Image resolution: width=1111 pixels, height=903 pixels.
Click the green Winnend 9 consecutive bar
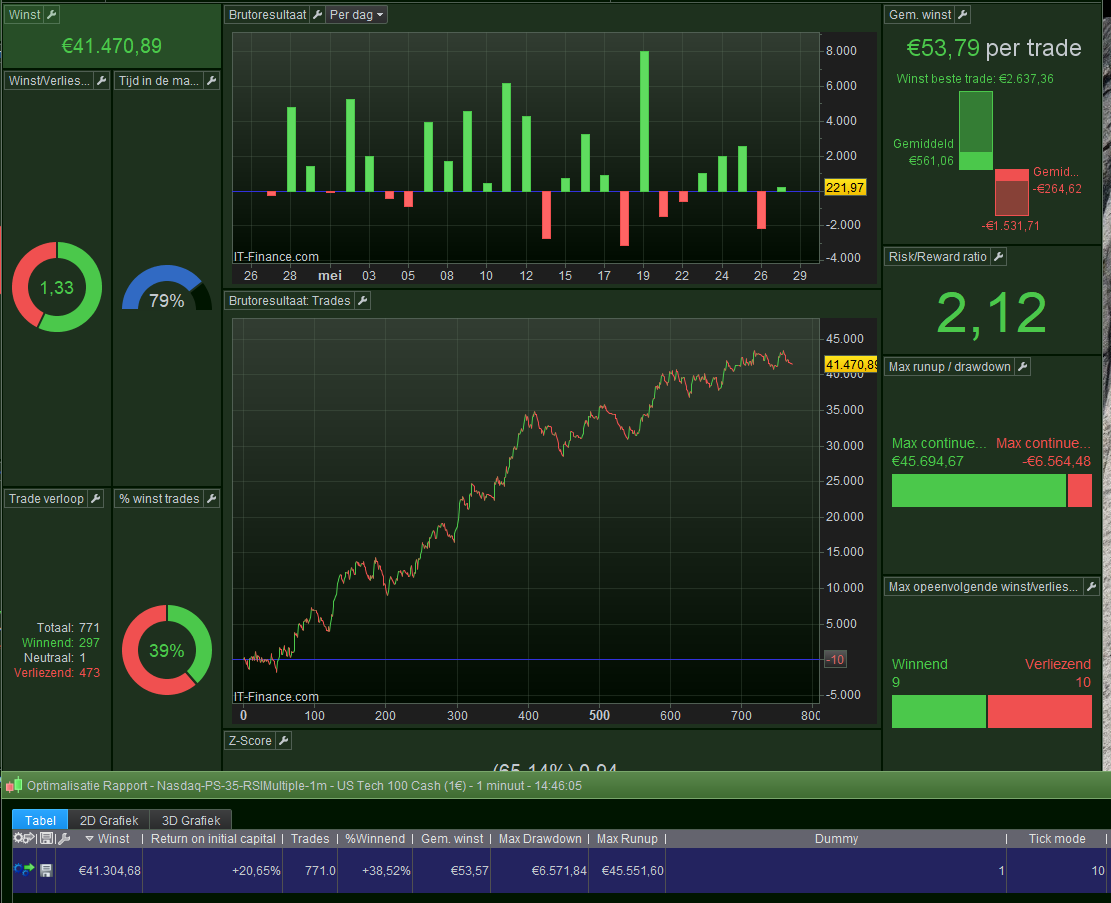tap(938, 712)
